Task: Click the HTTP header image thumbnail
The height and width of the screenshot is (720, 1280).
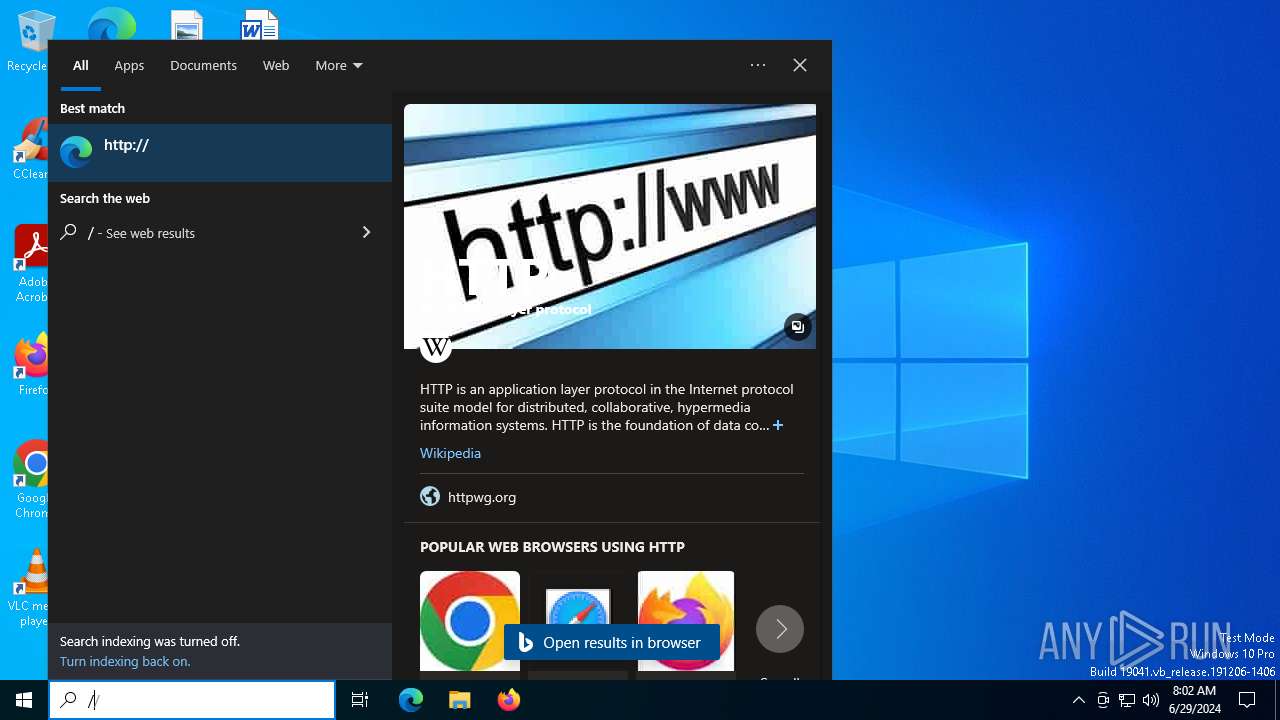Action: (x=610, y=226)
